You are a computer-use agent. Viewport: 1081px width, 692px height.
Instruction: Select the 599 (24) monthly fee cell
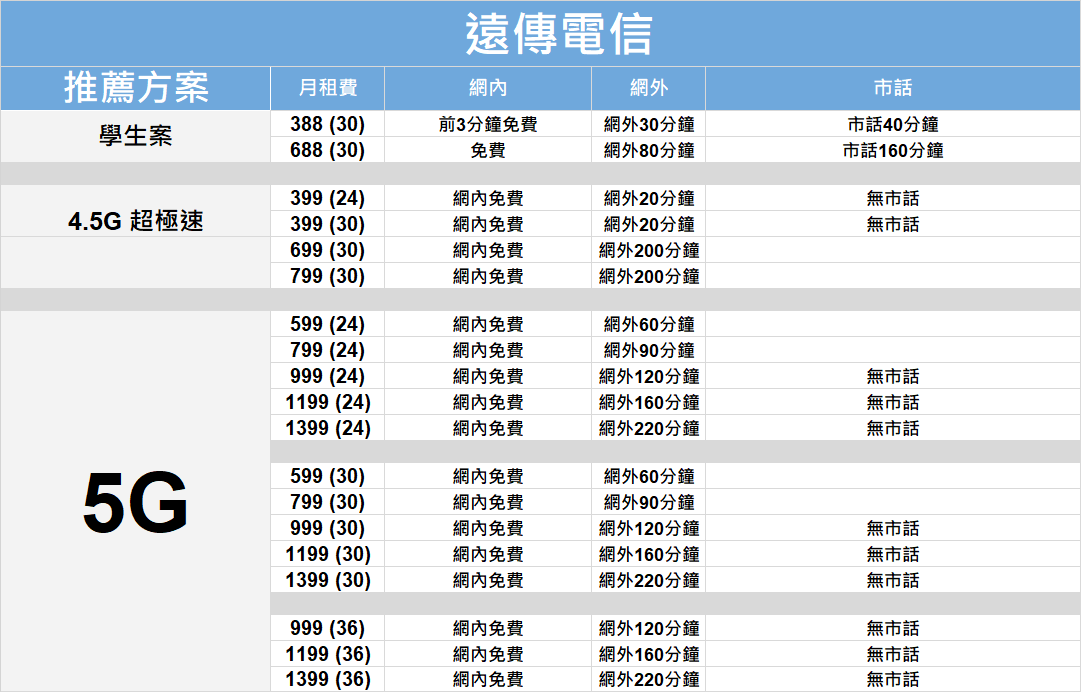[327, 324]
